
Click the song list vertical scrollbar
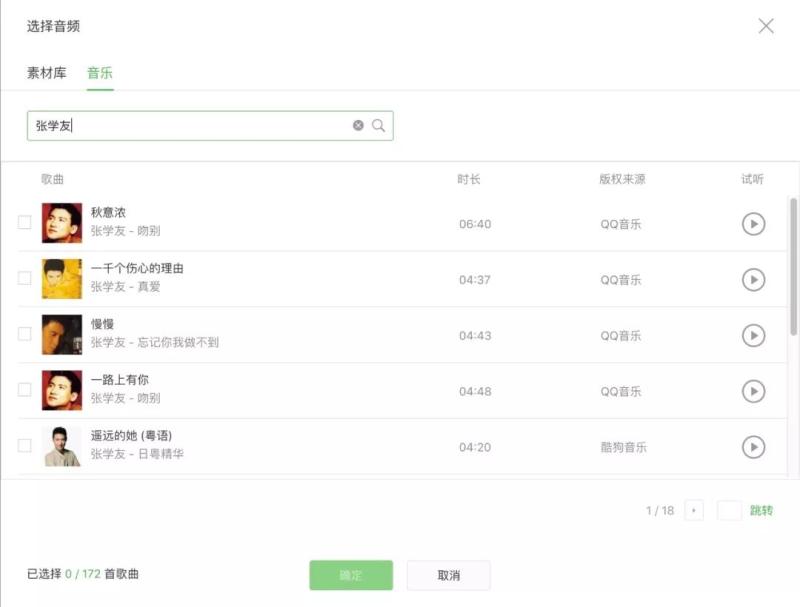tap(794, 265)
